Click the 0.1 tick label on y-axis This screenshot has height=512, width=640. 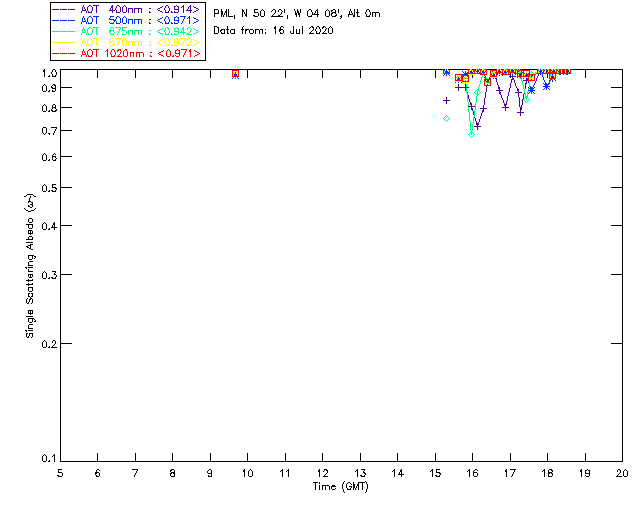point(48,459)
